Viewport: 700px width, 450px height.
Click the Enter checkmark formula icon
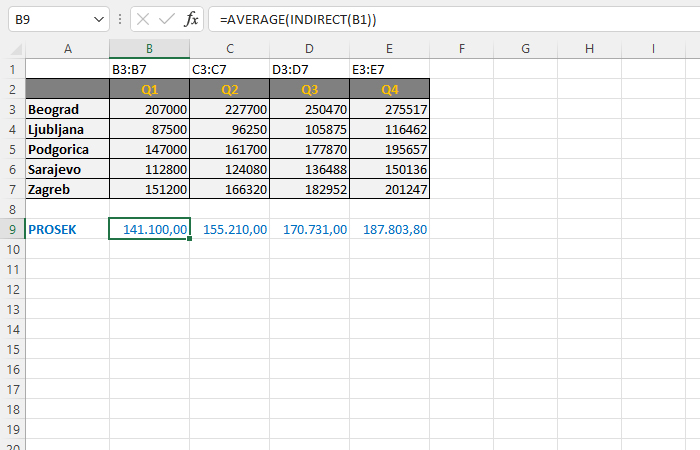168,19
